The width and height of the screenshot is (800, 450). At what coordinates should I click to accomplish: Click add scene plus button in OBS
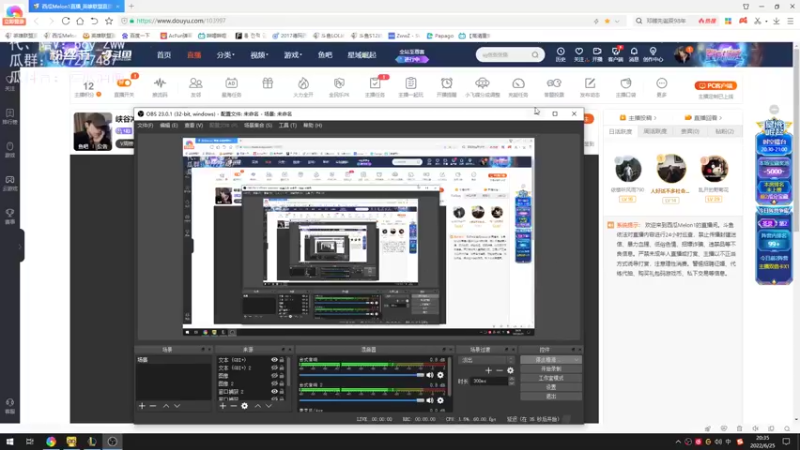coord(142,406)
